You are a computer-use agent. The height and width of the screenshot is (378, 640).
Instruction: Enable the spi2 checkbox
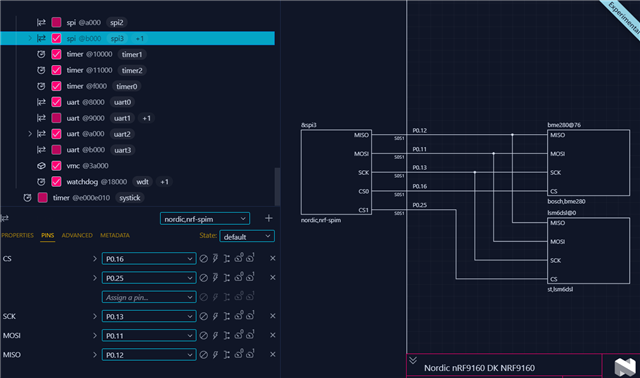[56, 22]
